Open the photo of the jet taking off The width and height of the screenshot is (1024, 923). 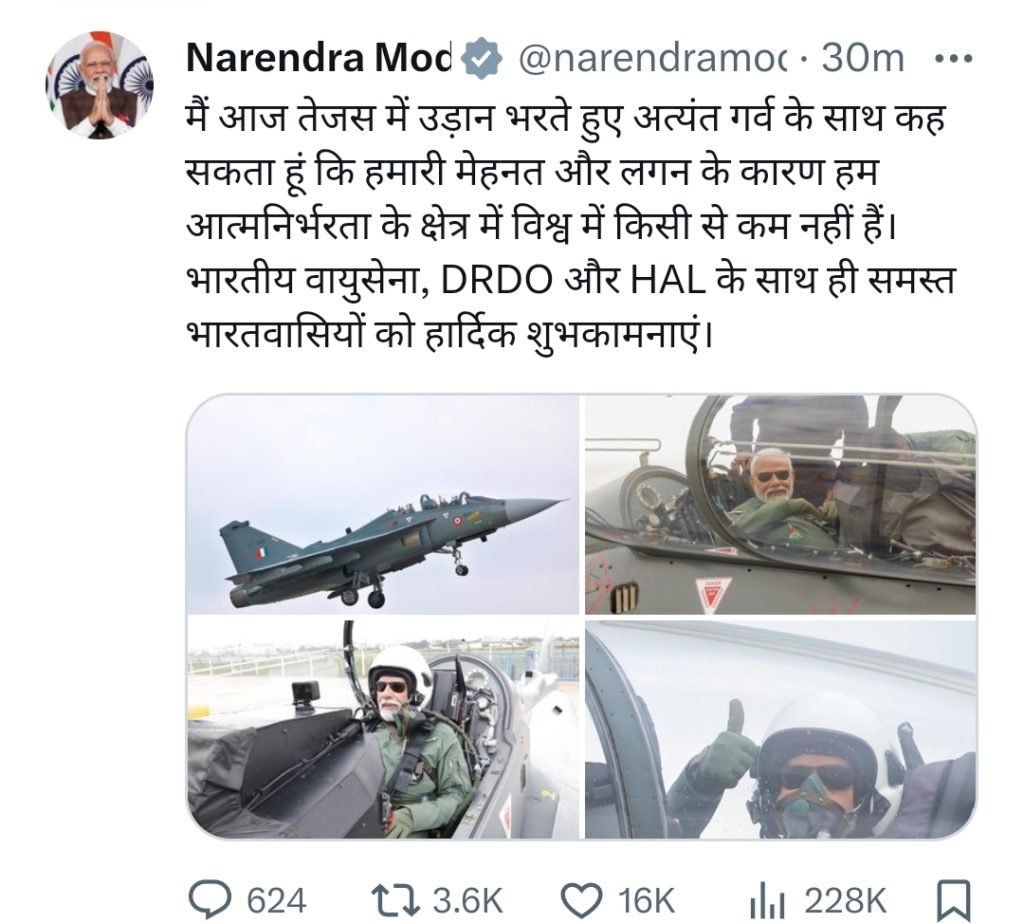pyautogui.click(x=383, y=505)
